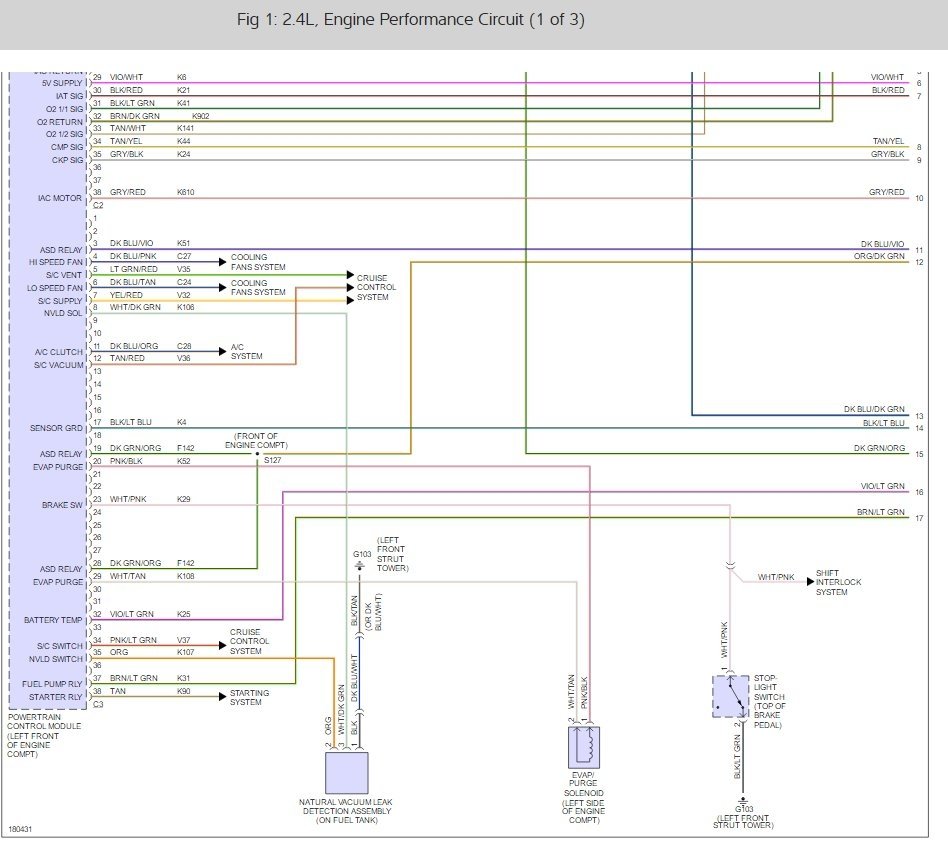948x856 pixels.
Task: Click circuit code K90 on TAN wire
Action: [183, 690]
